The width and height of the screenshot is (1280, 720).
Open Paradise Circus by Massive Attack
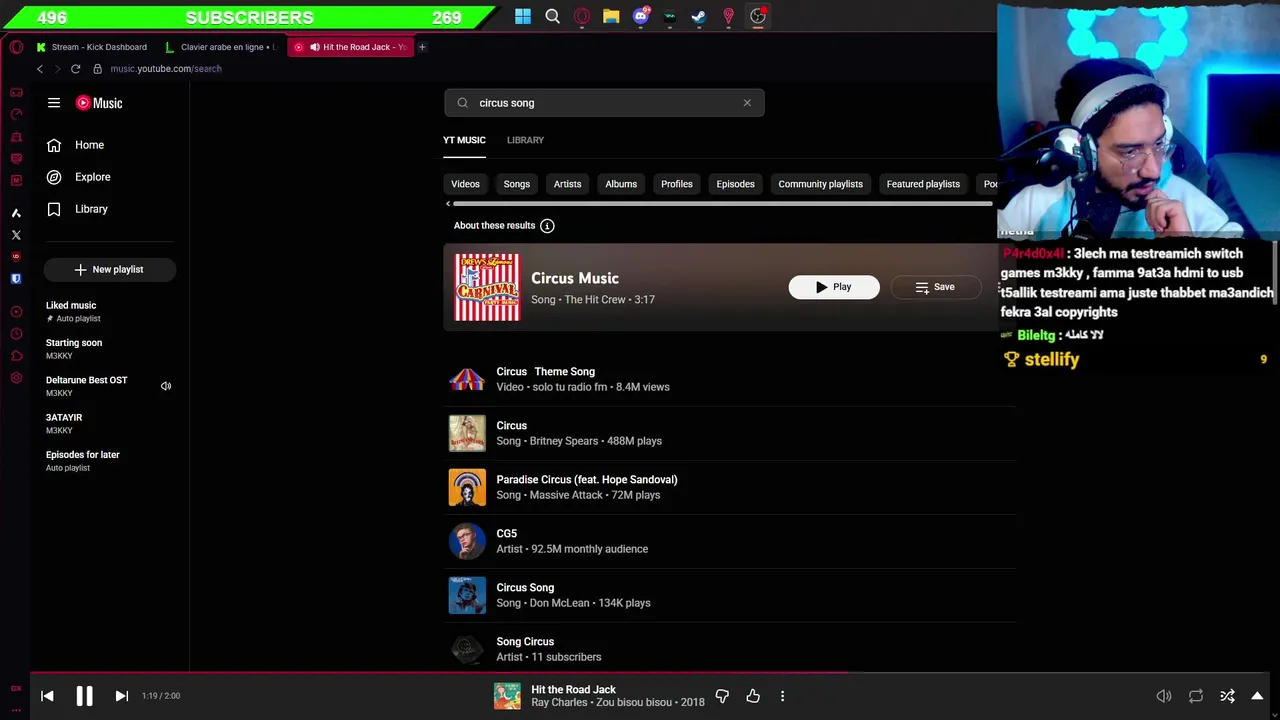click(730, 487)
